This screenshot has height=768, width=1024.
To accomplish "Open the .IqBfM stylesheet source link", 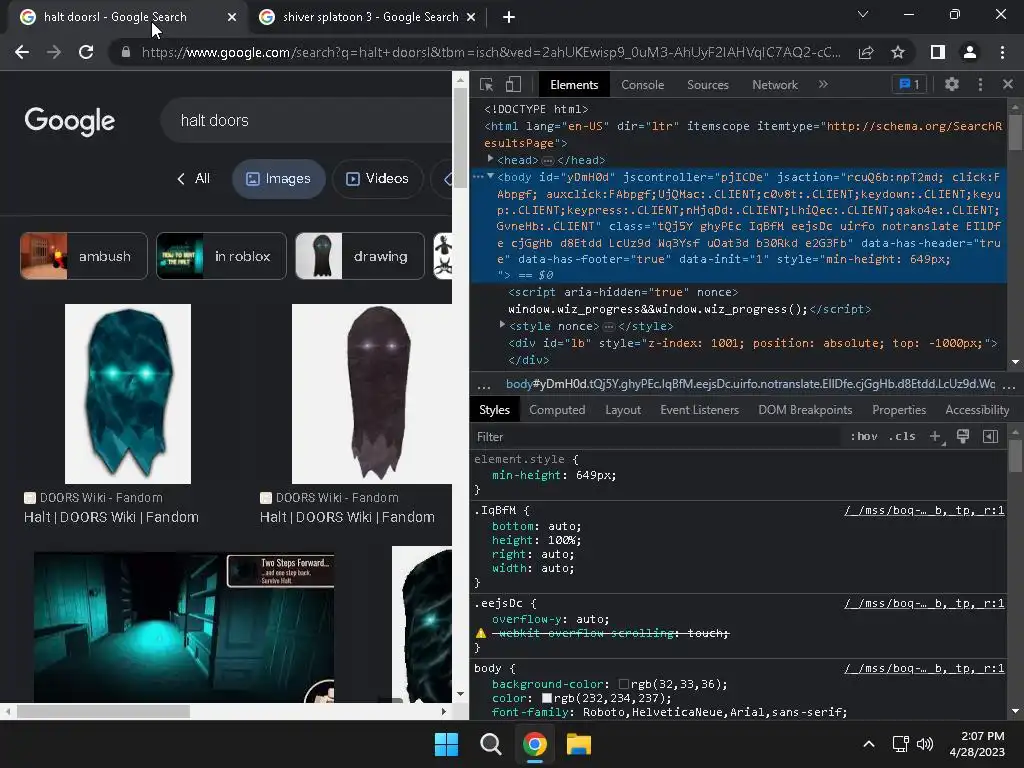I will pyautogui.click(x=924, y=510).
